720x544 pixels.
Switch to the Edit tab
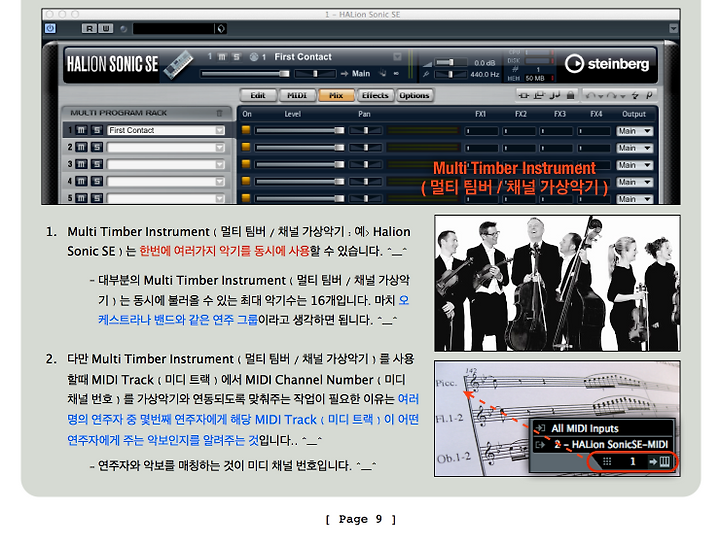pyautogui.click(x=258, y=95)
